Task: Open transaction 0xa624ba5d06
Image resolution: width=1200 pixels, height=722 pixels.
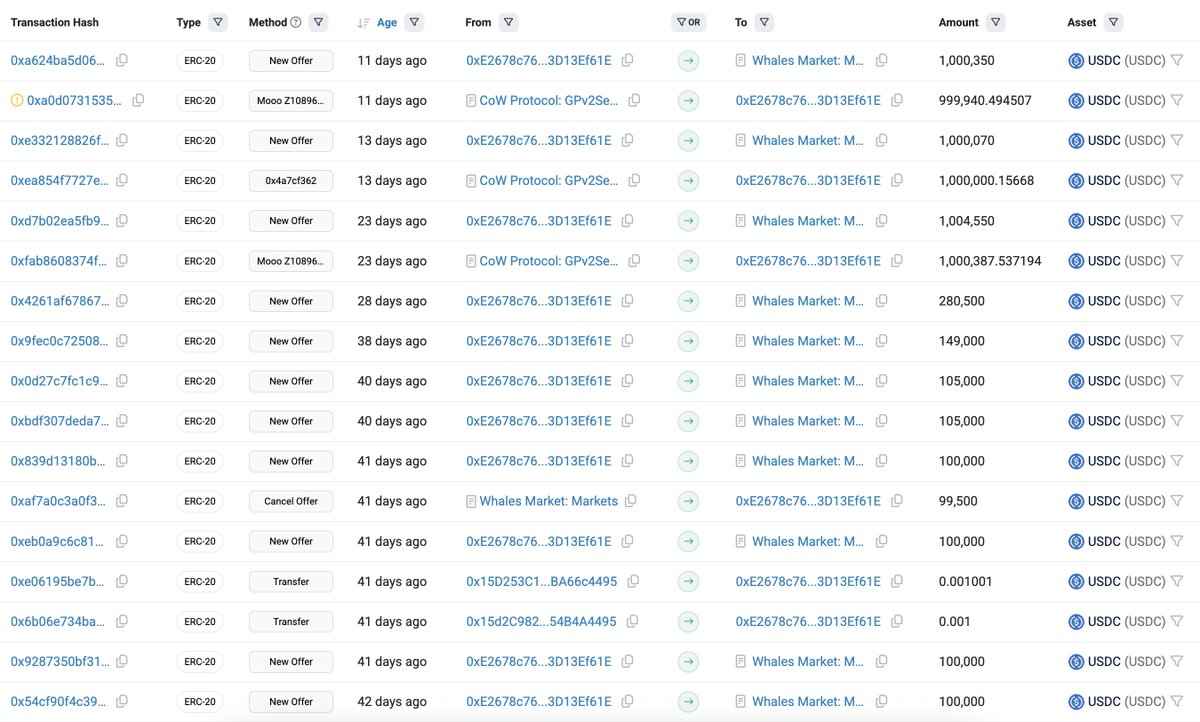Action: tap(58, 61)
